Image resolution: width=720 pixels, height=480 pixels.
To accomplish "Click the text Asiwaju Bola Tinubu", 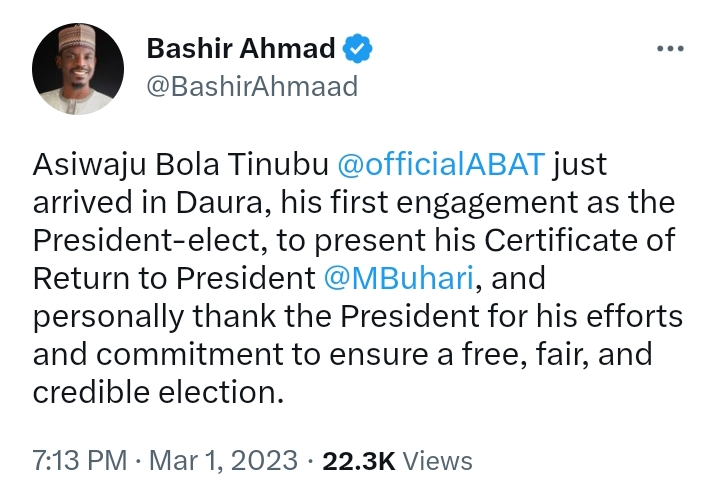I will [x=165, y=165].
